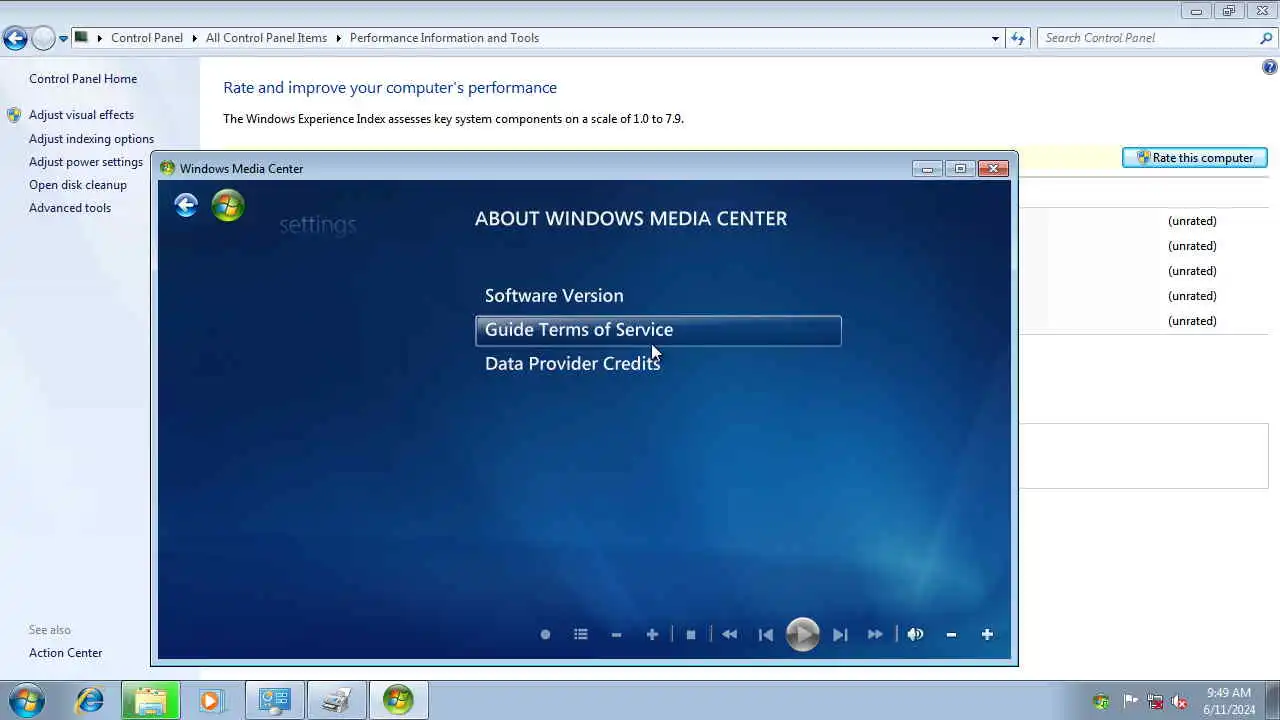Decrease volume in Media Center
This screenshot has height=720, width=1280.
point(951,634)
